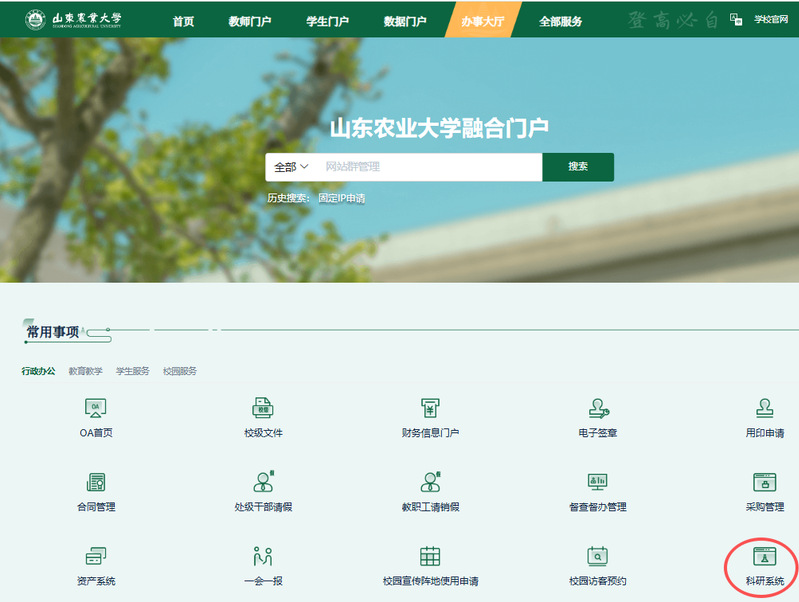Open 教师门户 in the top navigation
The image size is (799, 602).
pyautogui.click(x=250, y=21)
